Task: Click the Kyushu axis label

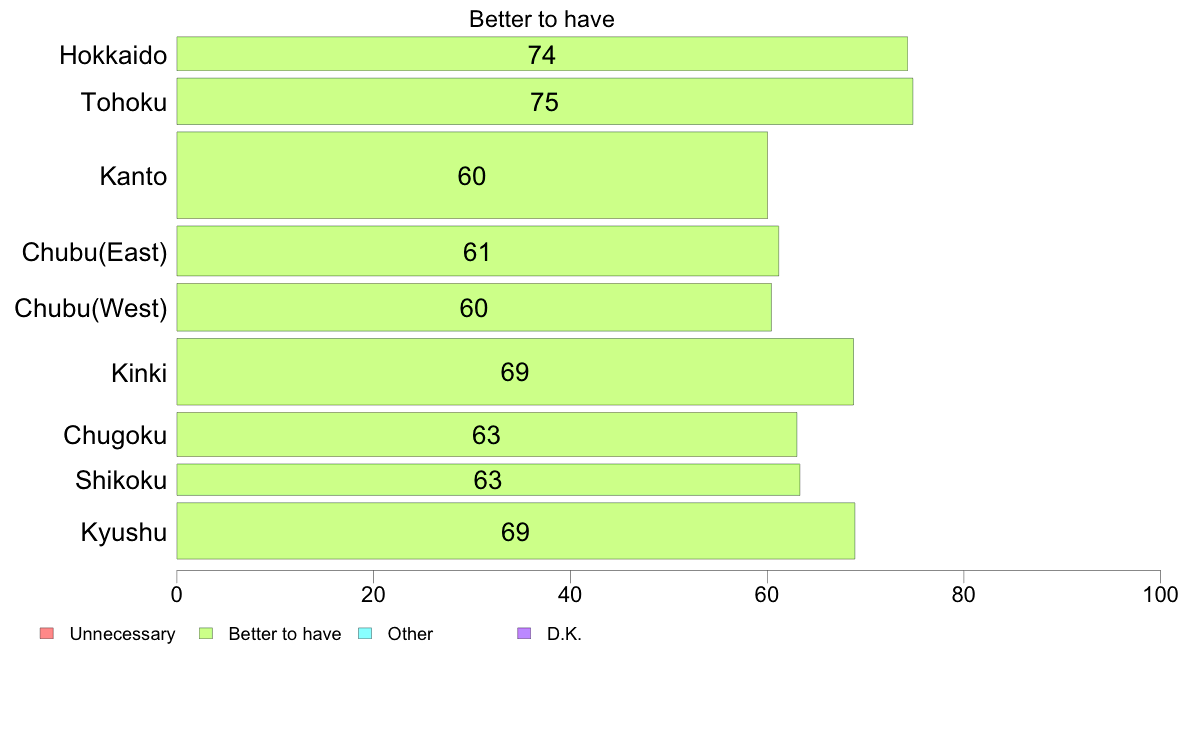Action: [x=123, y=532]
